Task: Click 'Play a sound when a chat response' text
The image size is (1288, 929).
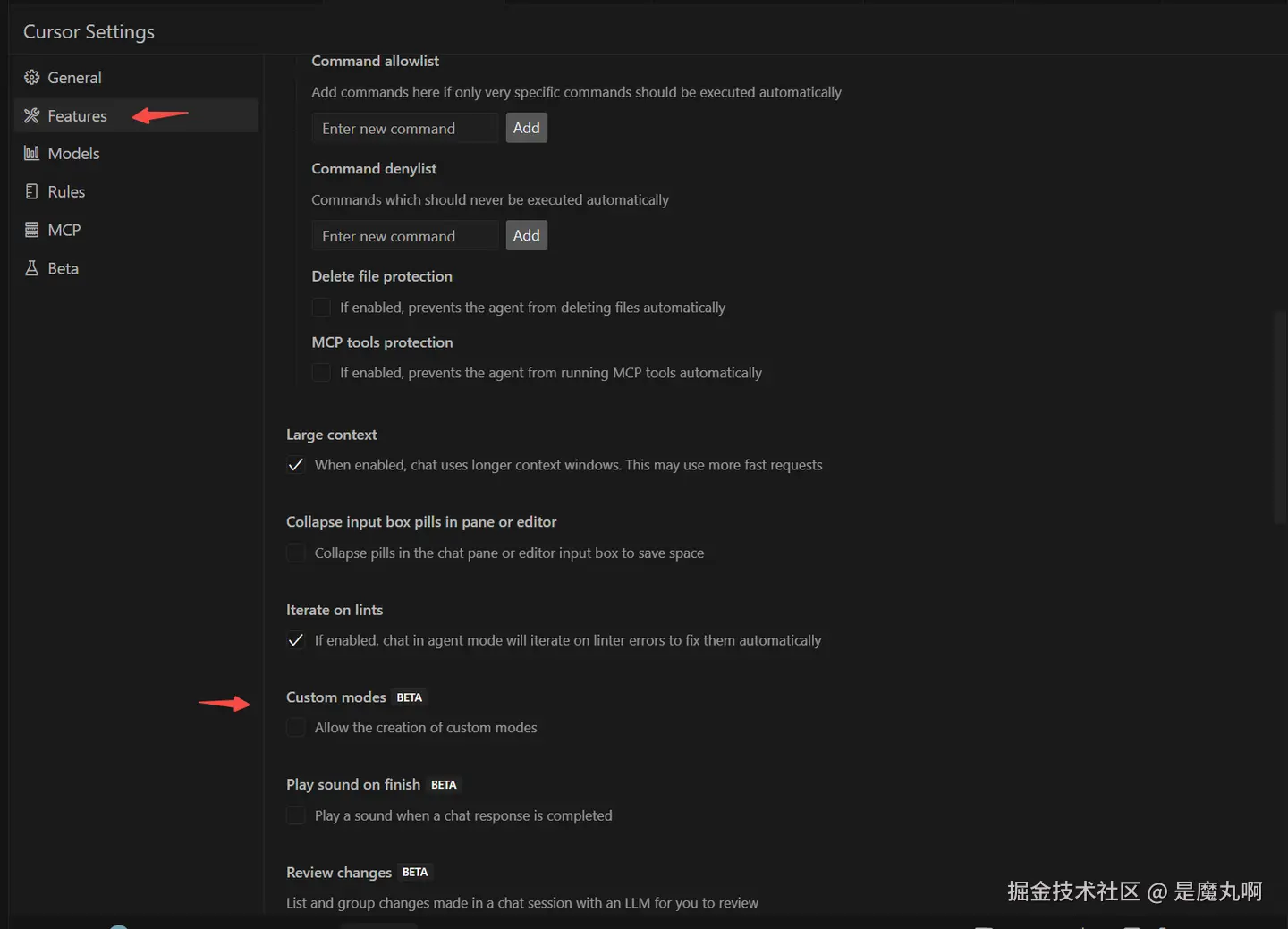Action: click(463, 815)
